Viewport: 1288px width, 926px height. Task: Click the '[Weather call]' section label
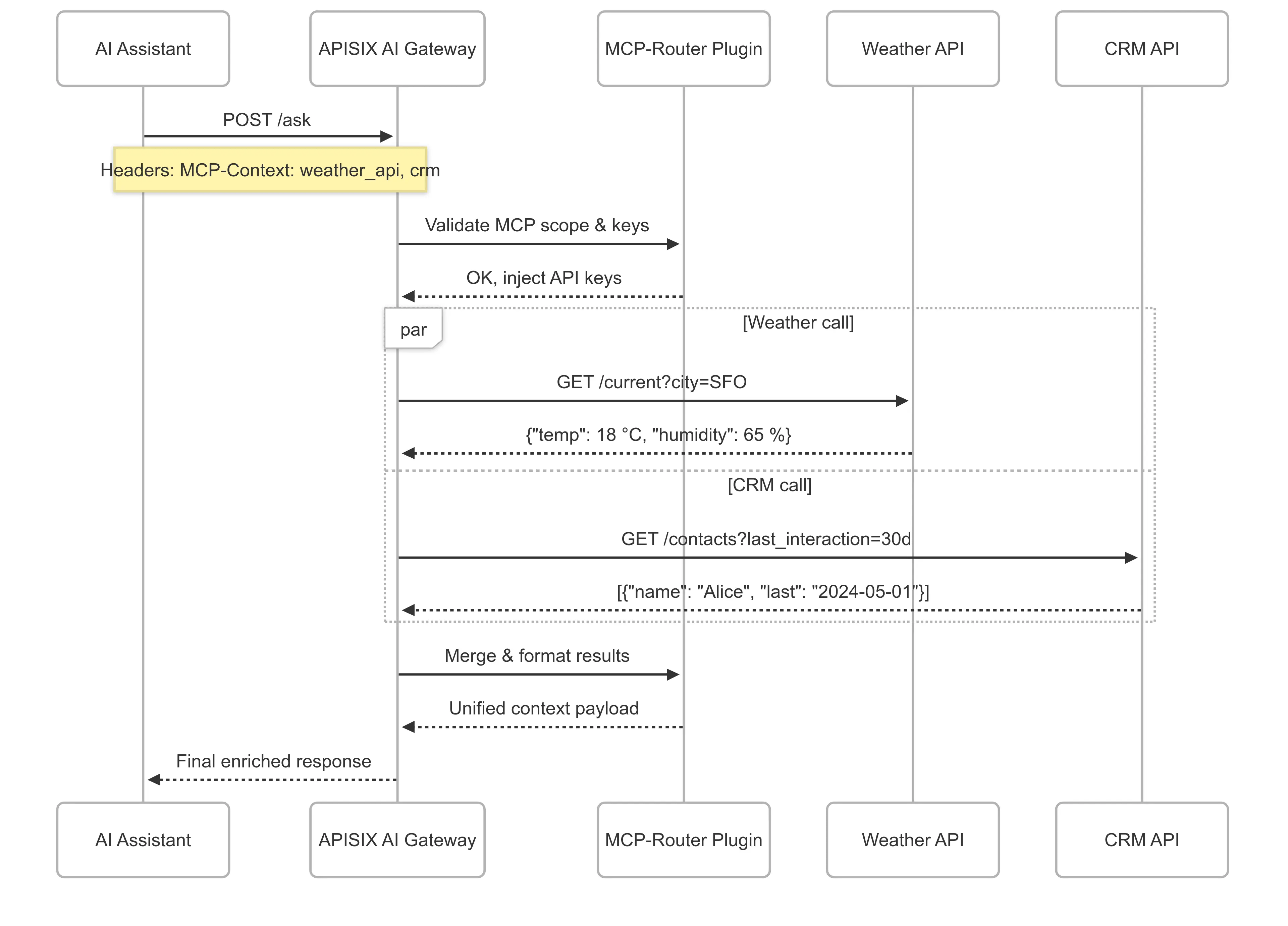tap(798, 323)
